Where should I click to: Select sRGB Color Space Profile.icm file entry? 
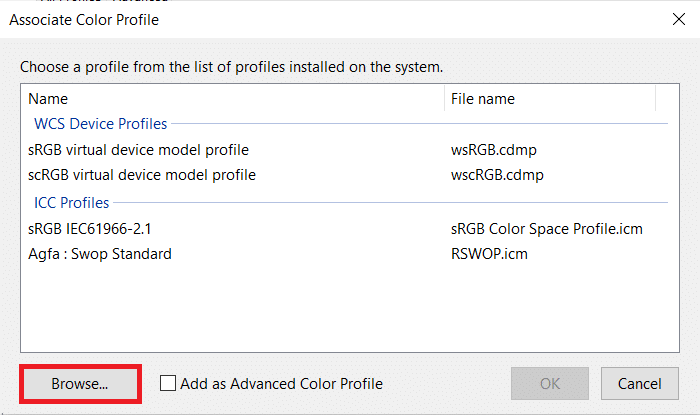546,229
